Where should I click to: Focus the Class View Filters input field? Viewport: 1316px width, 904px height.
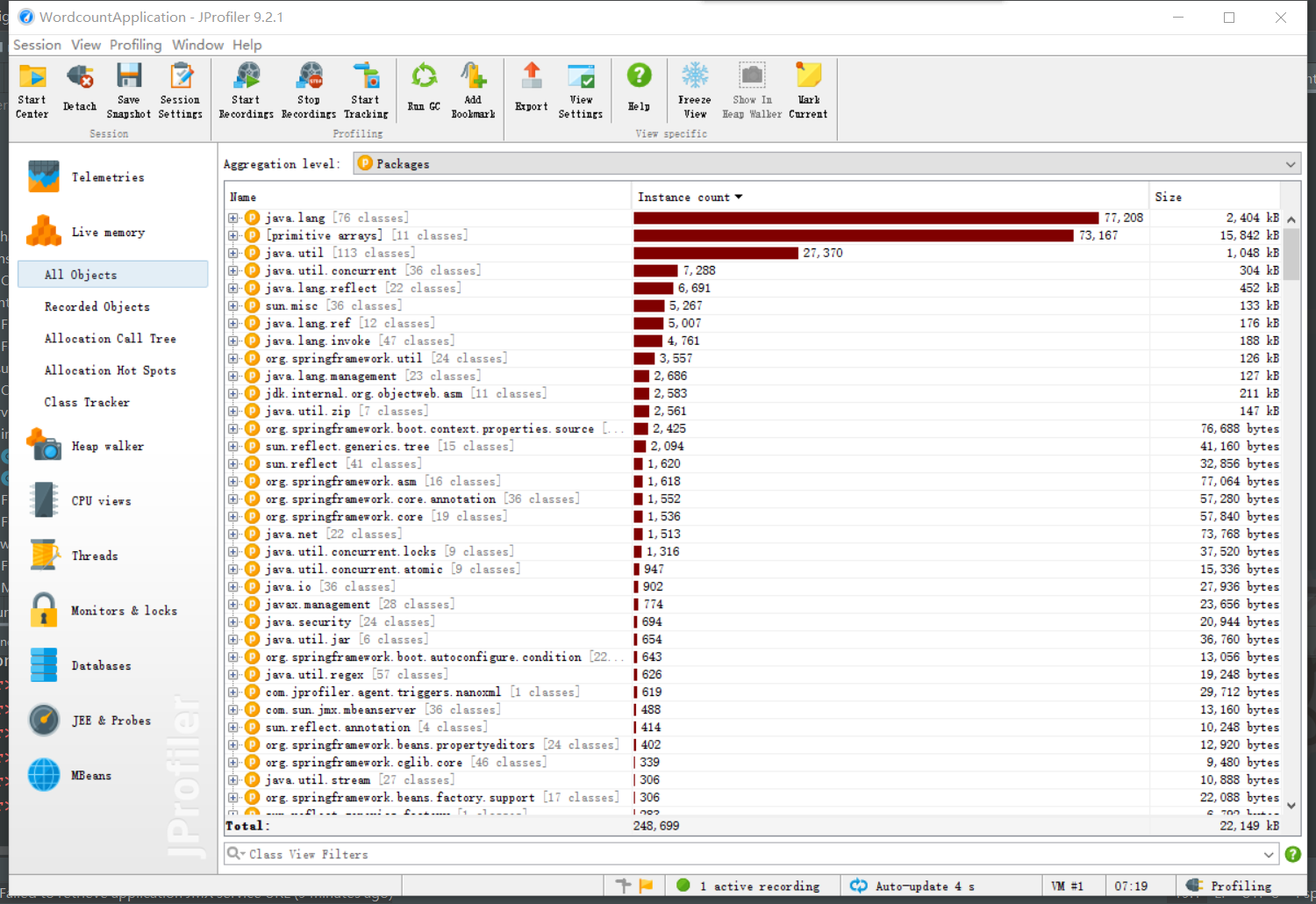pyautogui.click(x=753, y=855)
